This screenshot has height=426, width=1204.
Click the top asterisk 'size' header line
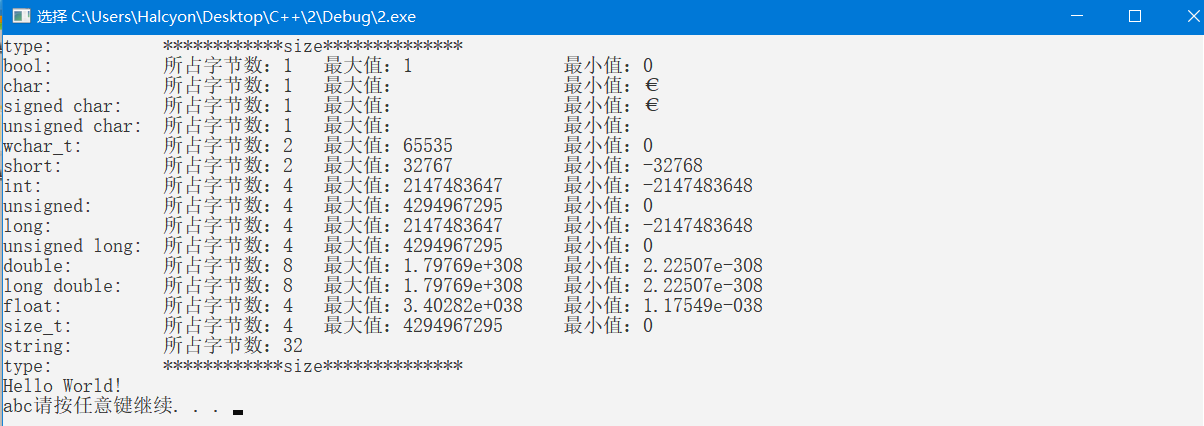pyautogui.click(x=313, y=46)
